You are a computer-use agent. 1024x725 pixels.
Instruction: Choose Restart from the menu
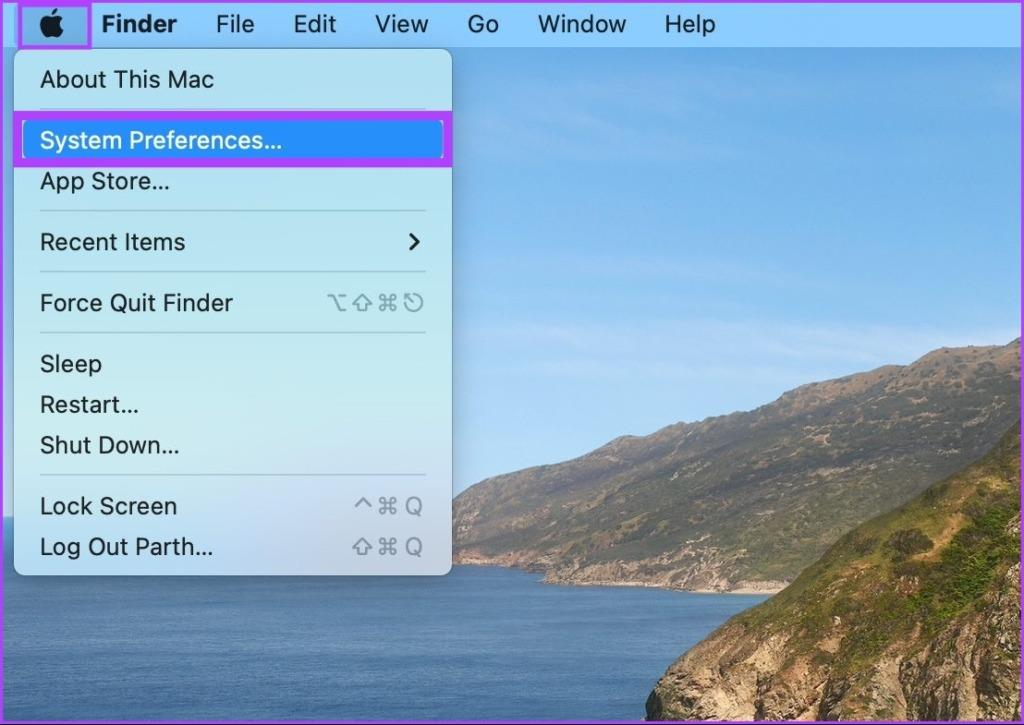click(88, 405)
